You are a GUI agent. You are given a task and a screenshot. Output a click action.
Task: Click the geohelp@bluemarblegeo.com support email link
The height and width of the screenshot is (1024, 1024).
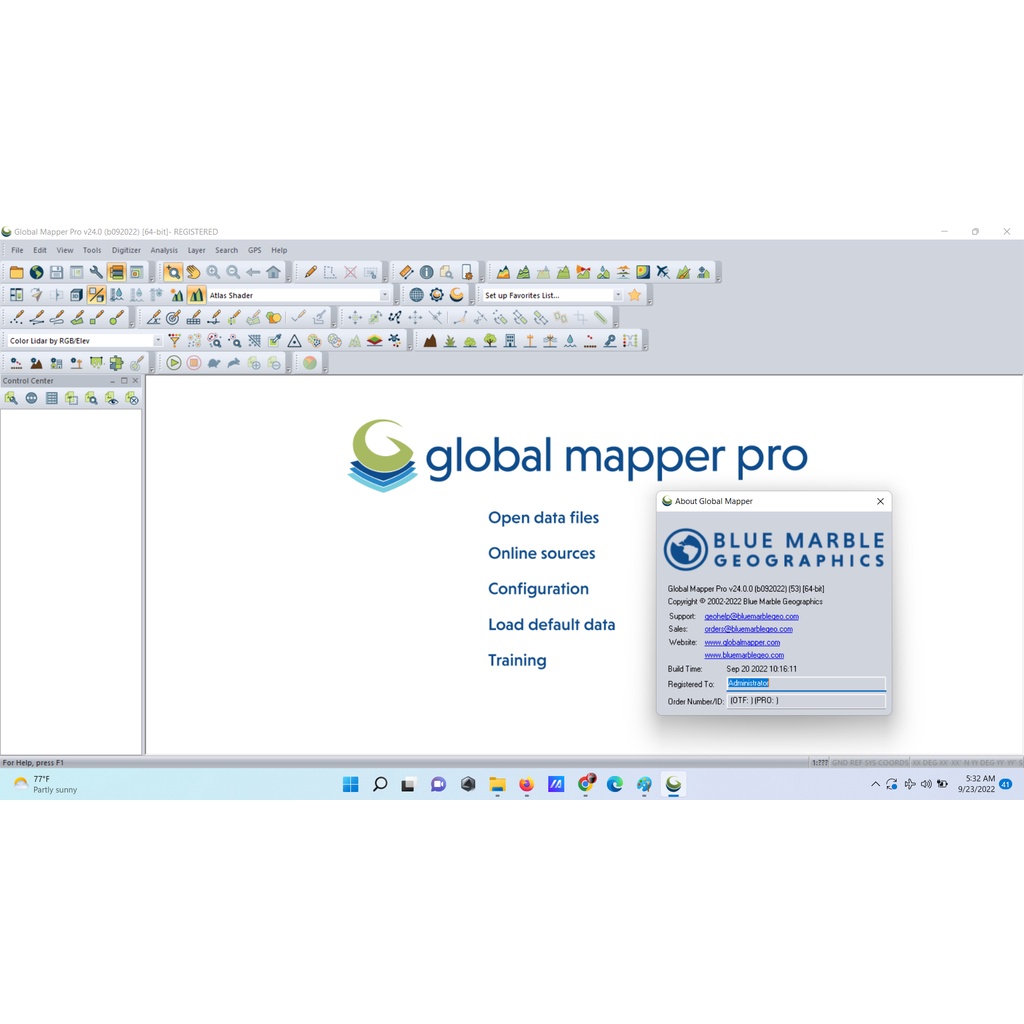click(x=751, y=616)
